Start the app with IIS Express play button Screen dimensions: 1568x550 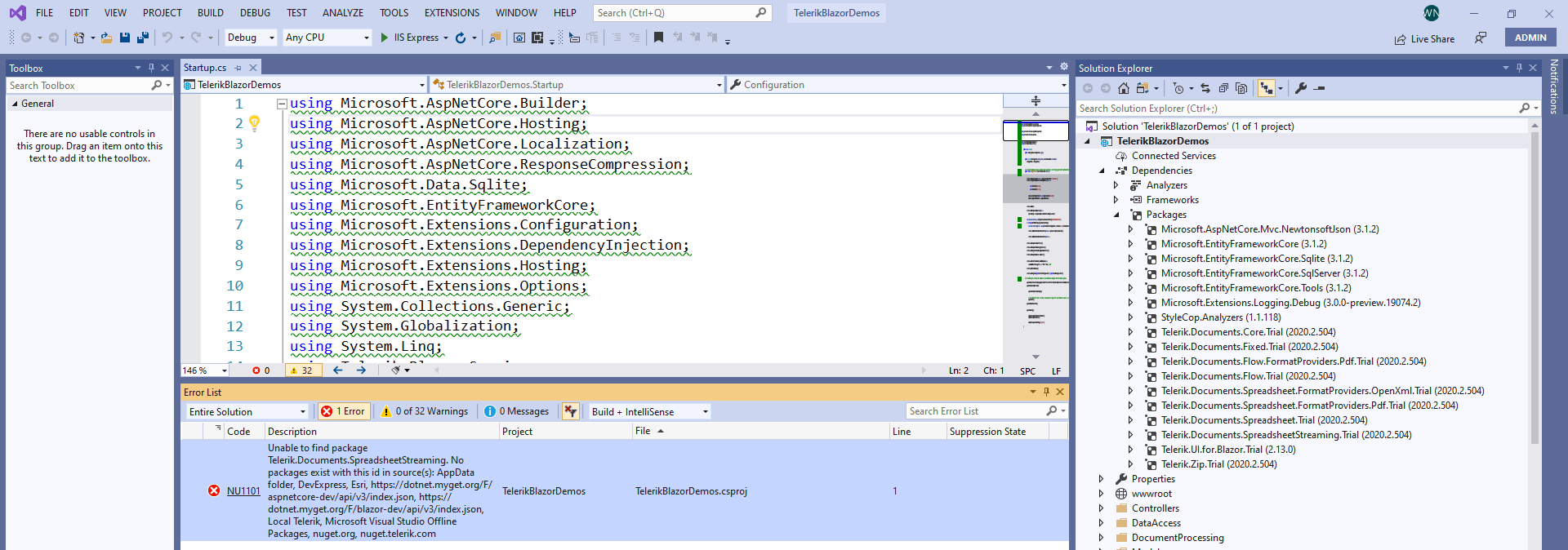(x=385, y=38)
